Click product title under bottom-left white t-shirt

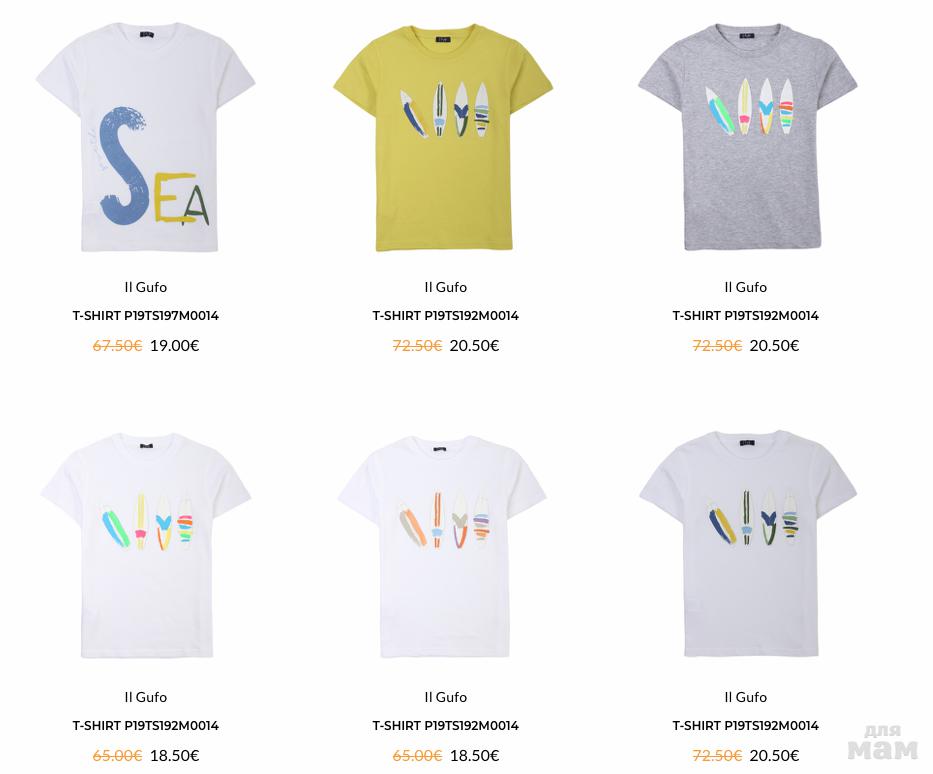[146, 726]
